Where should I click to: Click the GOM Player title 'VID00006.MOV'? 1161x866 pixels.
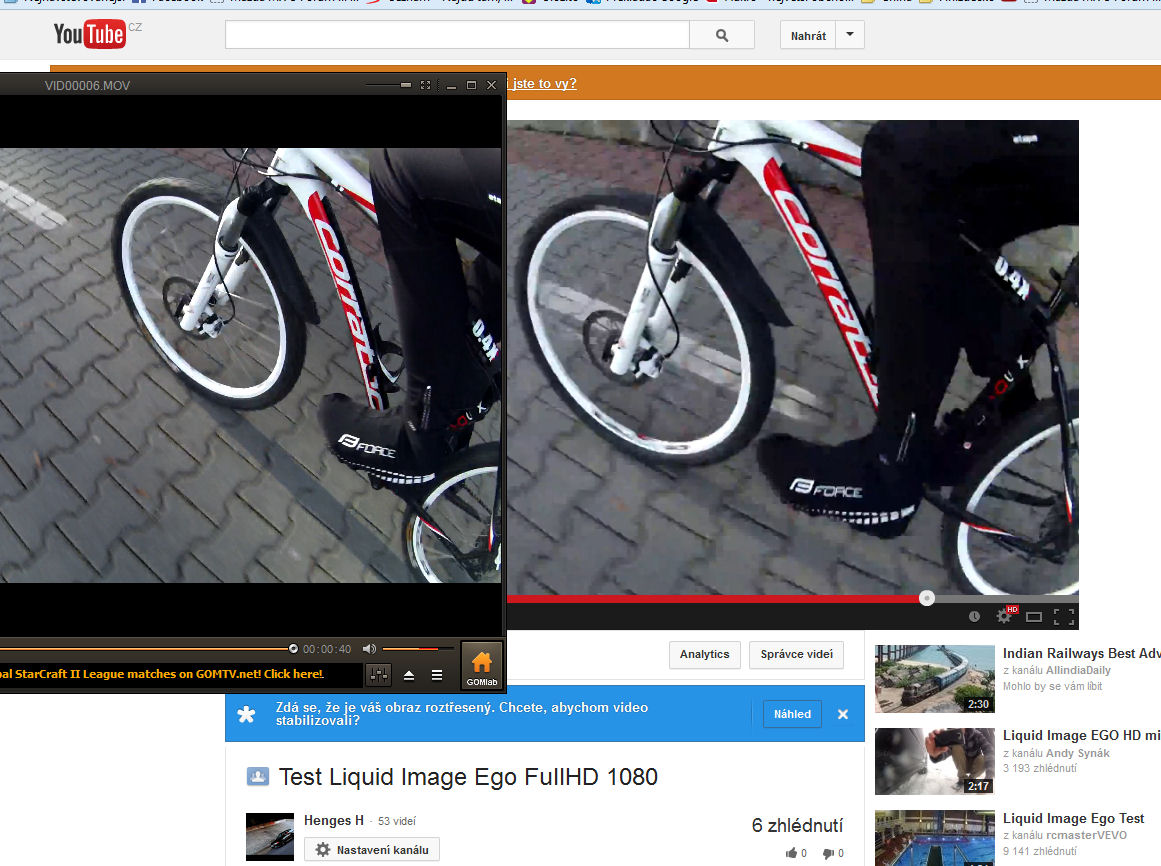pyautogui.click(x=87, y=86)
